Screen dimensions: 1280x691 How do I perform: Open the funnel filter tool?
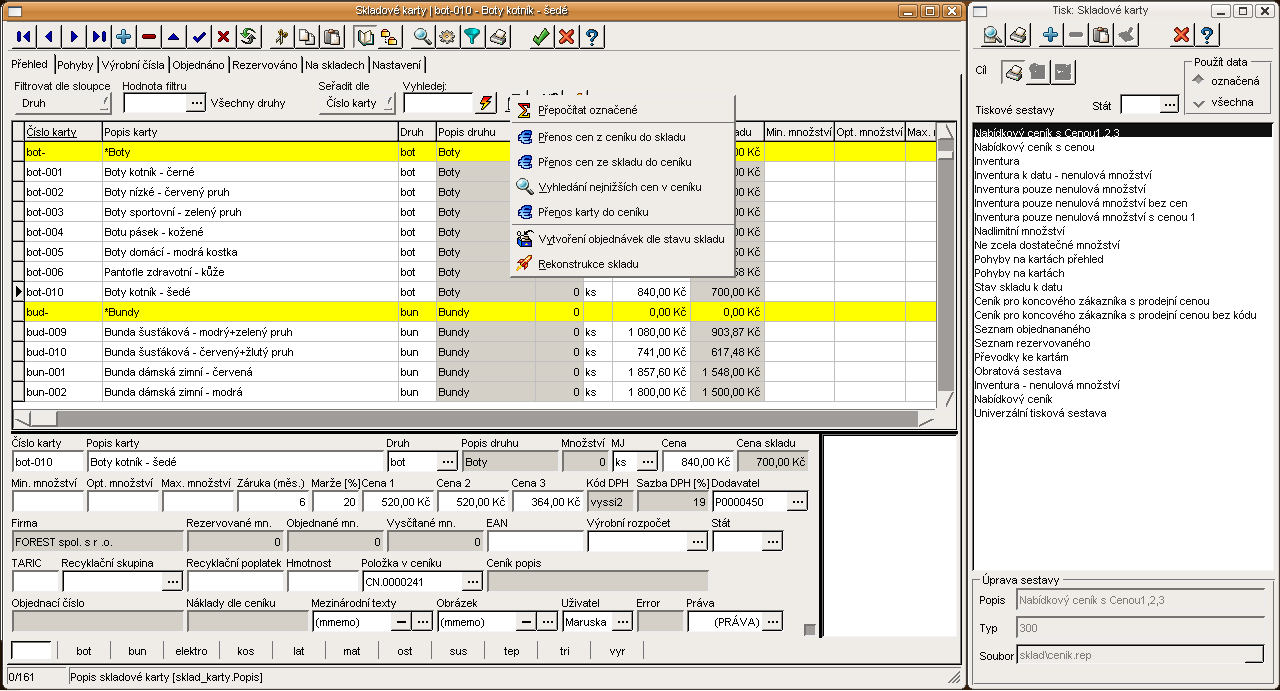click(472, 37)
